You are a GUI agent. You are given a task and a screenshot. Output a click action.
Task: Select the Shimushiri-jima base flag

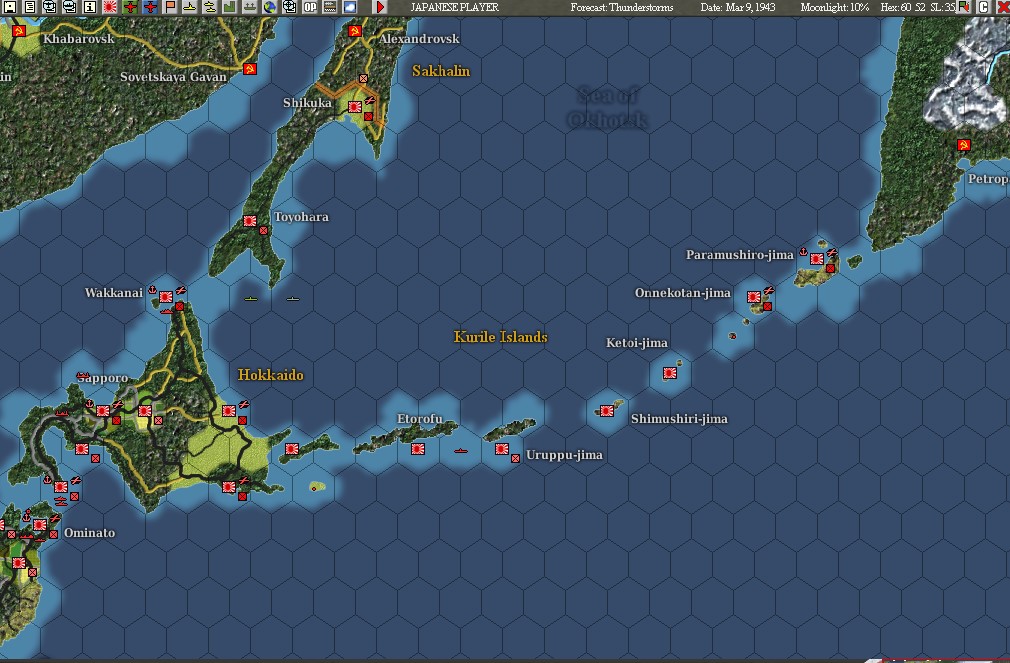pyautogui.click(x=607, y=410)
